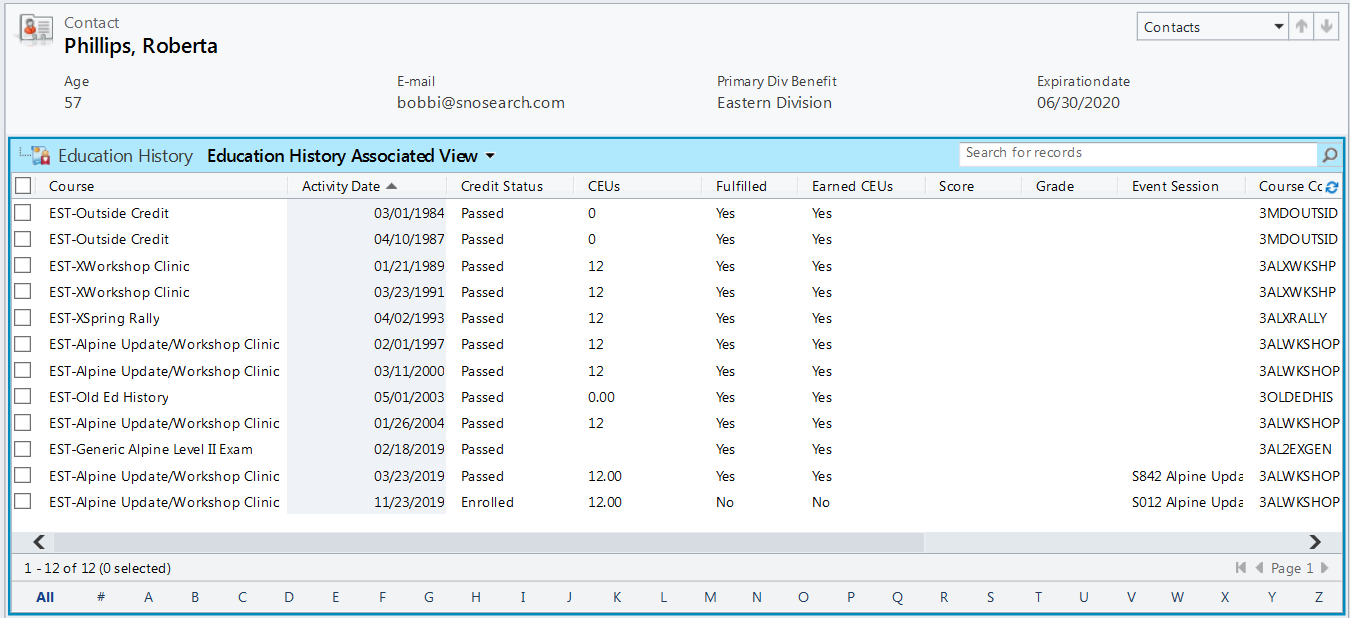
Task: Filter records by letter A
Action: [148, 597]
